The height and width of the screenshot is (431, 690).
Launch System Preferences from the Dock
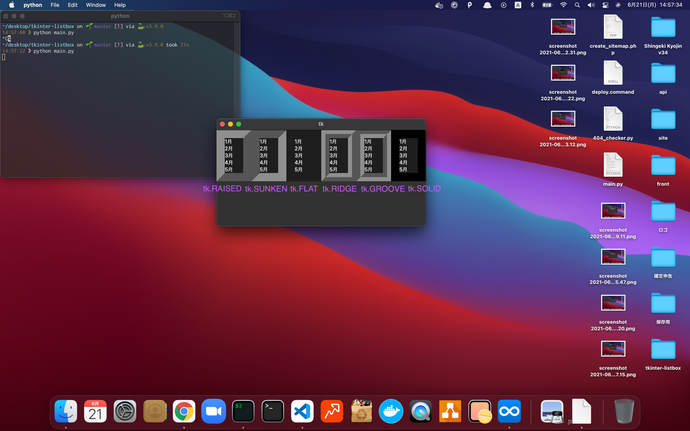(125, 411)
